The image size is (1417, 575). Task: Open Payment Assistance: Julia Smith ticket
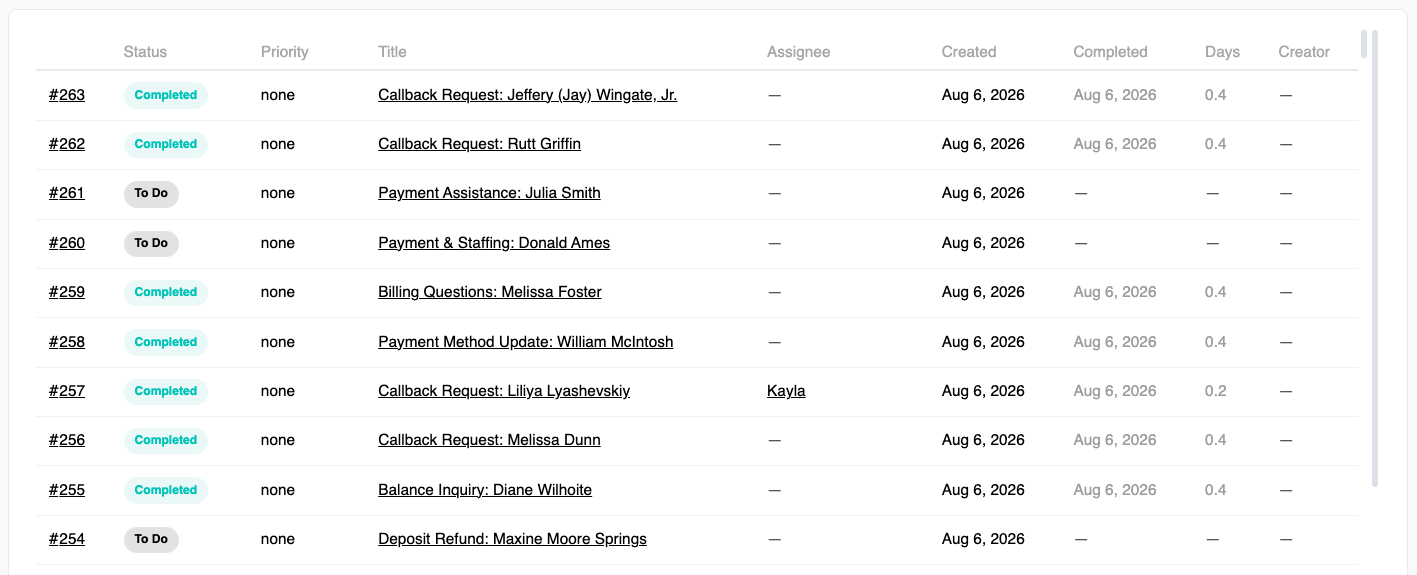click(x=489, y=193)
